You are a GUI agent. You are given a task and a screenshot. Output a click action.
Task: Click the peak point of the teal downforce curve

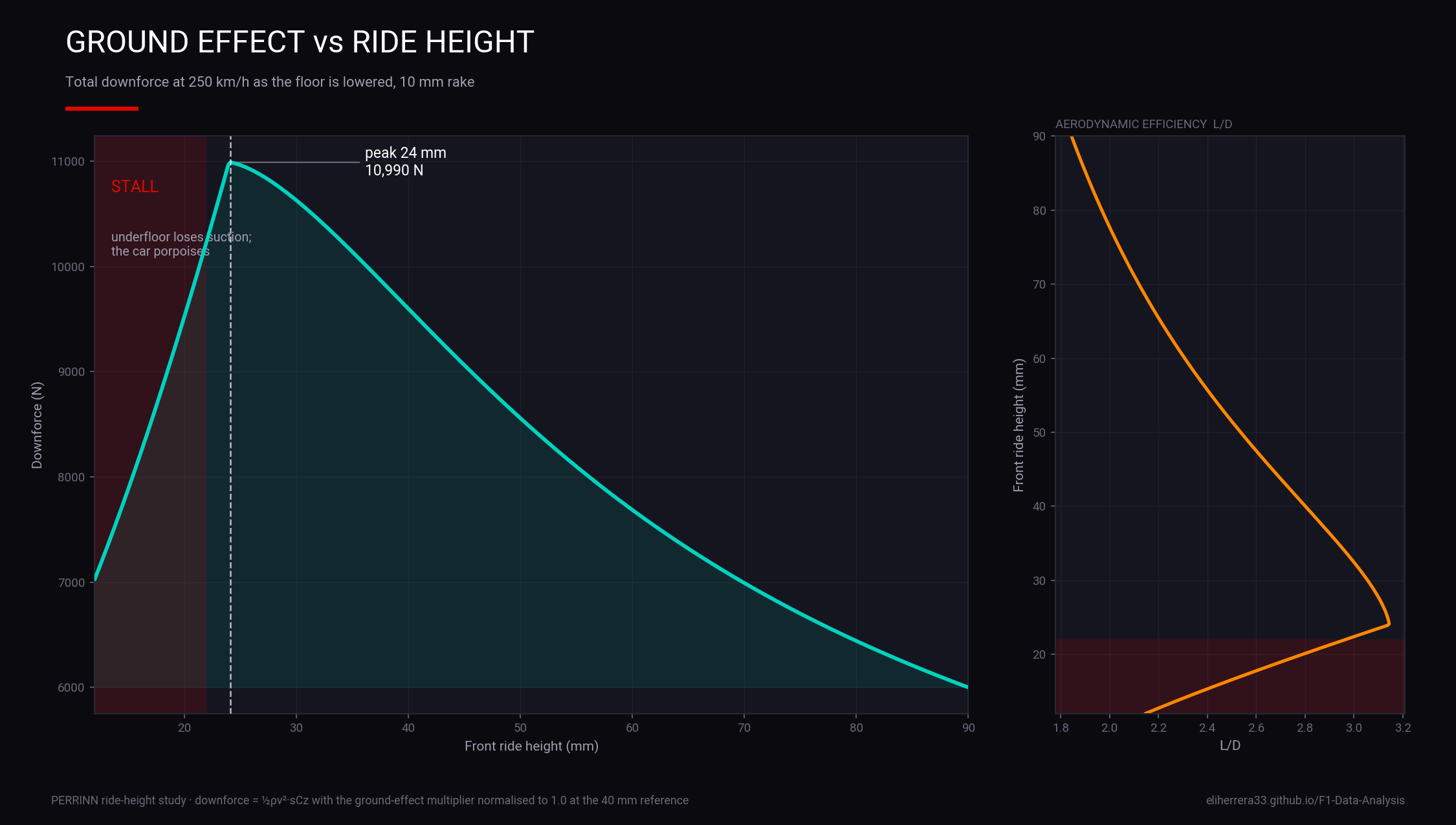point(230,162)
